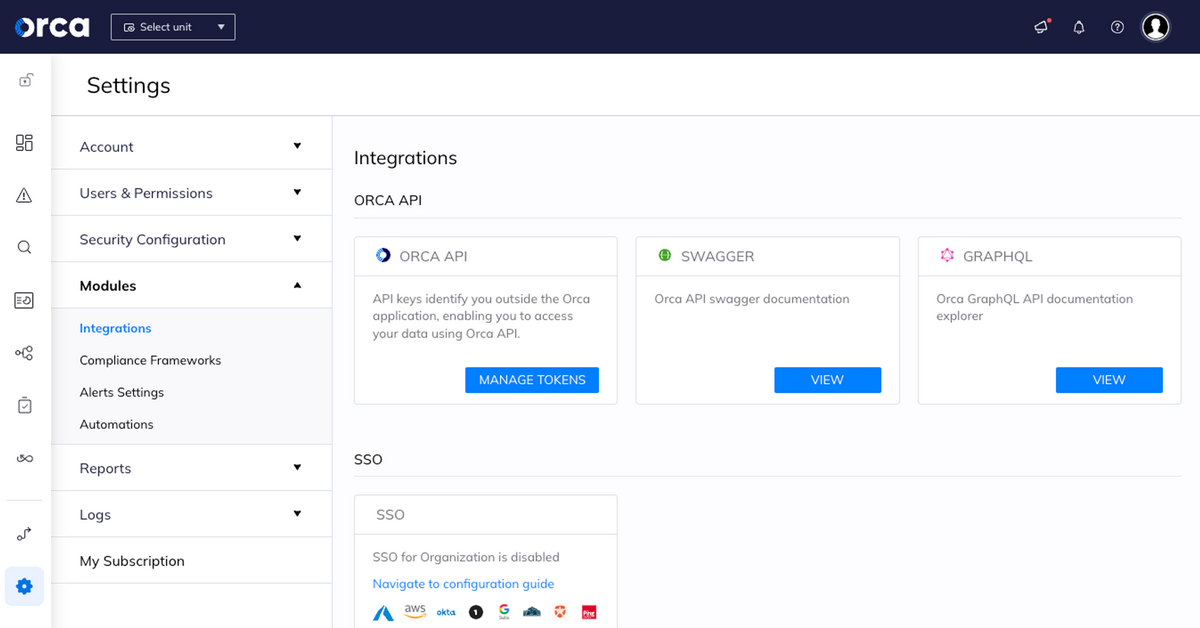
Task: Click the OneLogin black circle logo
Action: 476,612
